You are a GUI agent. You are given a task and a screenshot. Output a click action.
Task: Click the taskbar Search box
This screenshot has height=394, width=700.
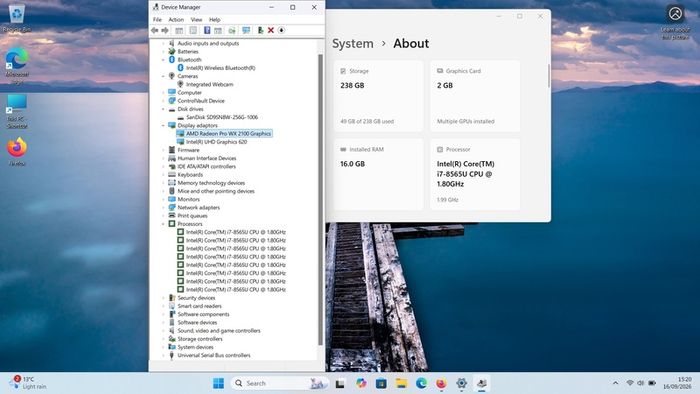click(x=280, y=383)
